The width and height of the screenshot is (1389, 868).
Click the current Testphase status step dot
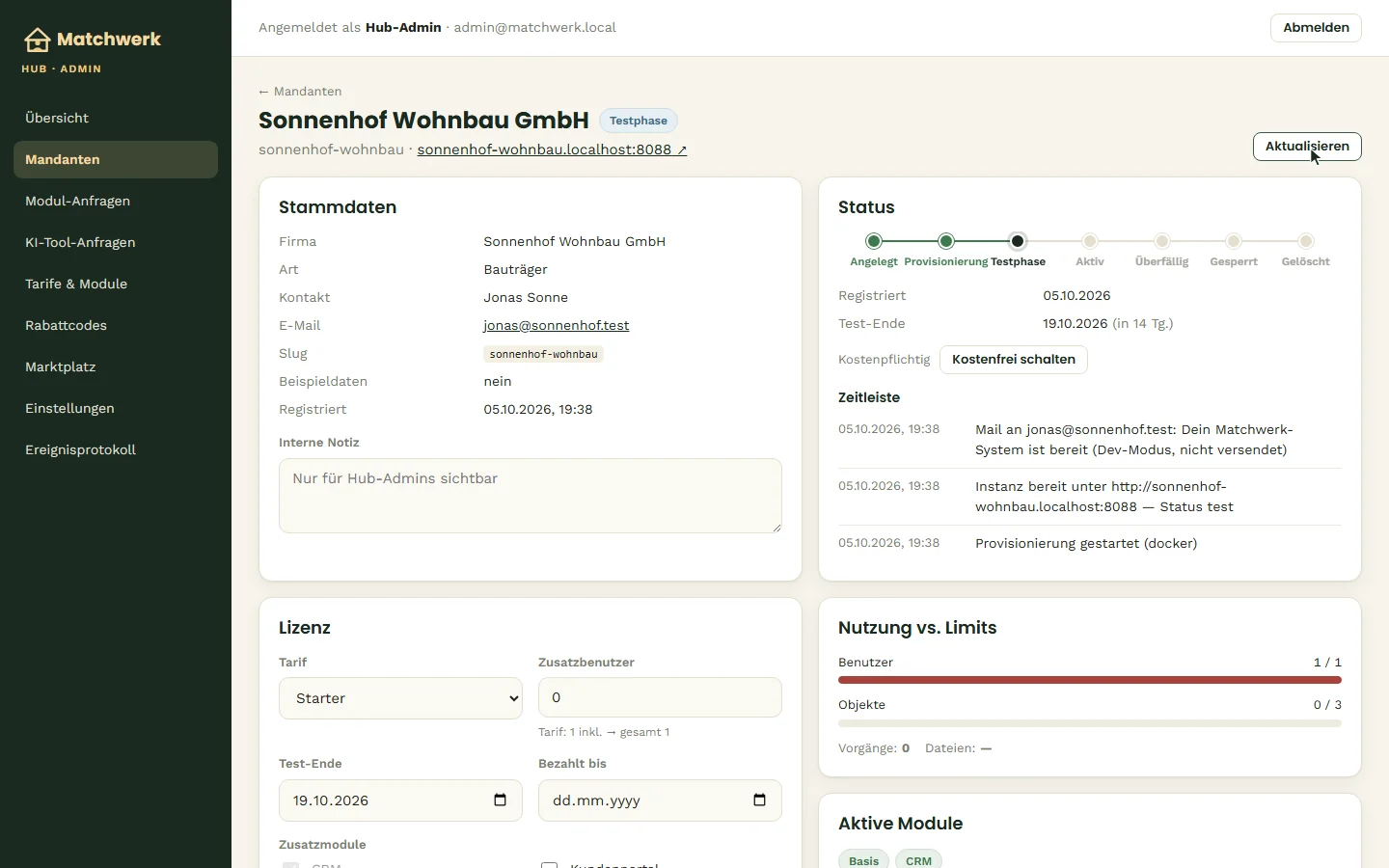tap(1018, 241)
